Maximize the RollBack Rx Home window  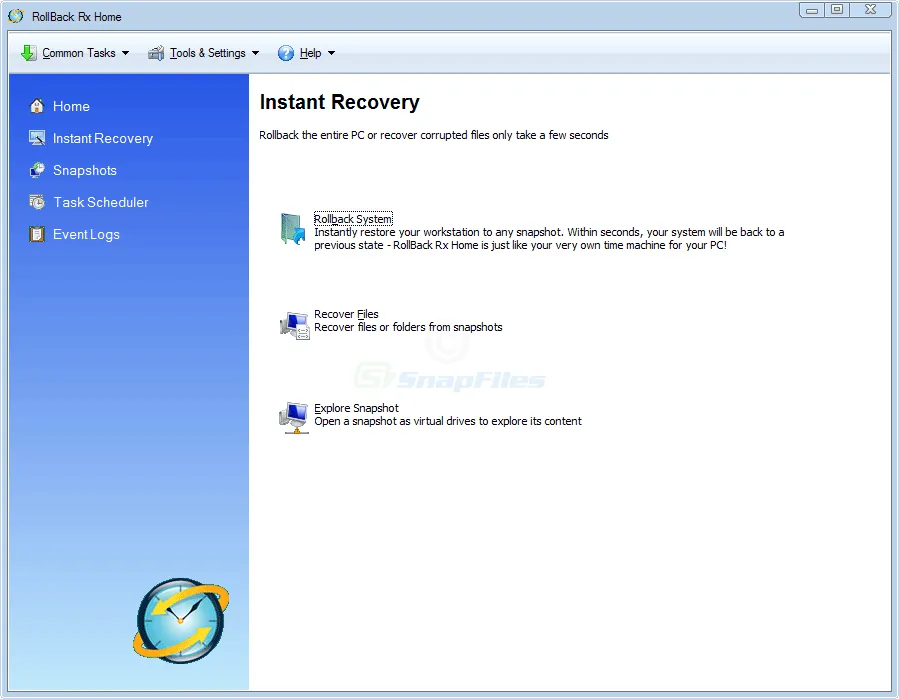tap(837, 10)
